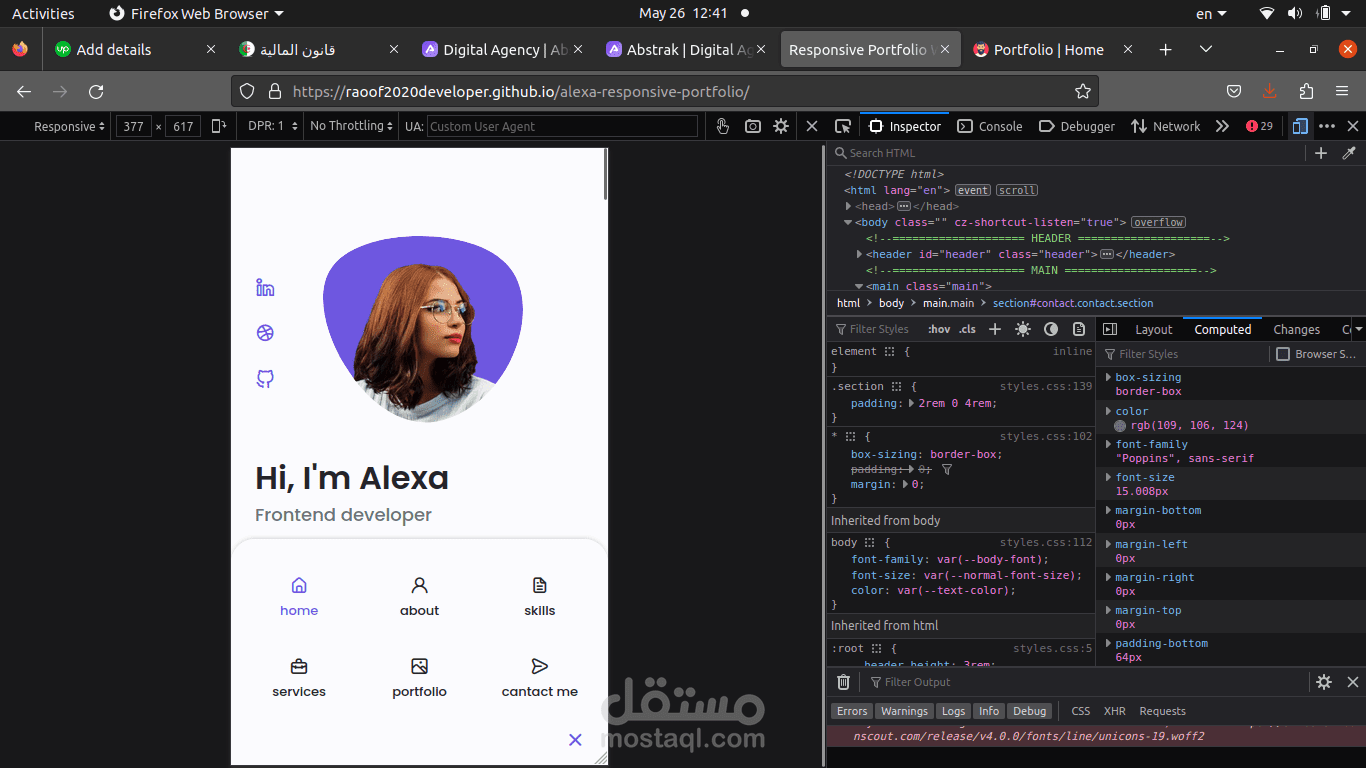Select the element picker tool in DevTools
1366x768 pixels.
pos(843,125)
